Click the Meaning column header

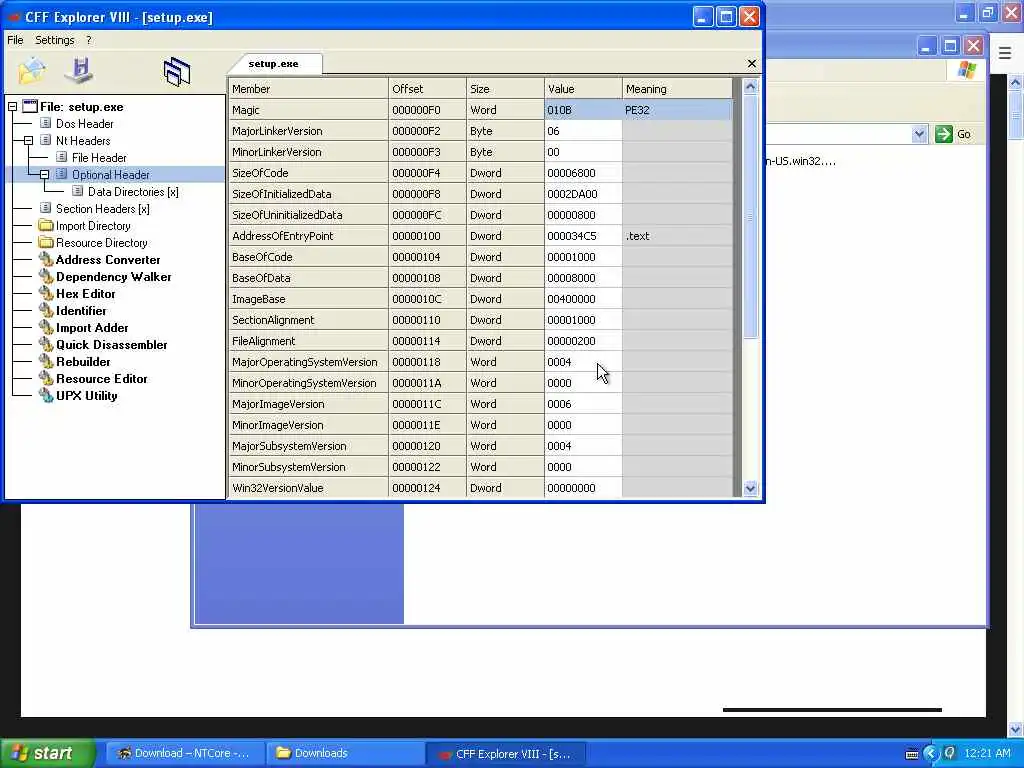pyautogui.click(x=677, y=89)
